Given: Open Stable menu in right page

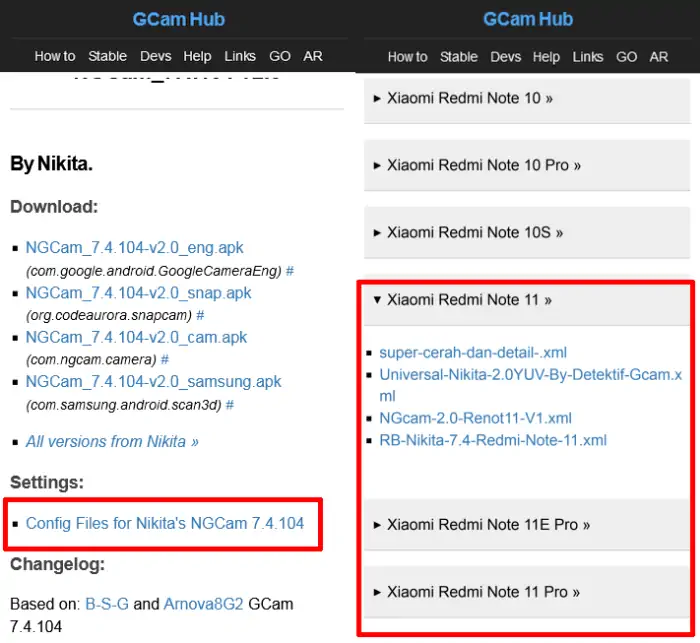Looking at the screenshot, I should [x=459, y=57].
